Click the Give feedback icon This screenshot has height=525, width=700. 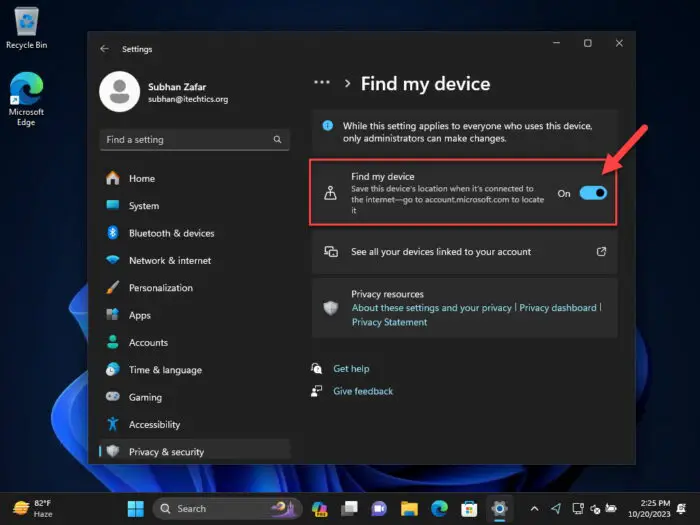317,391
